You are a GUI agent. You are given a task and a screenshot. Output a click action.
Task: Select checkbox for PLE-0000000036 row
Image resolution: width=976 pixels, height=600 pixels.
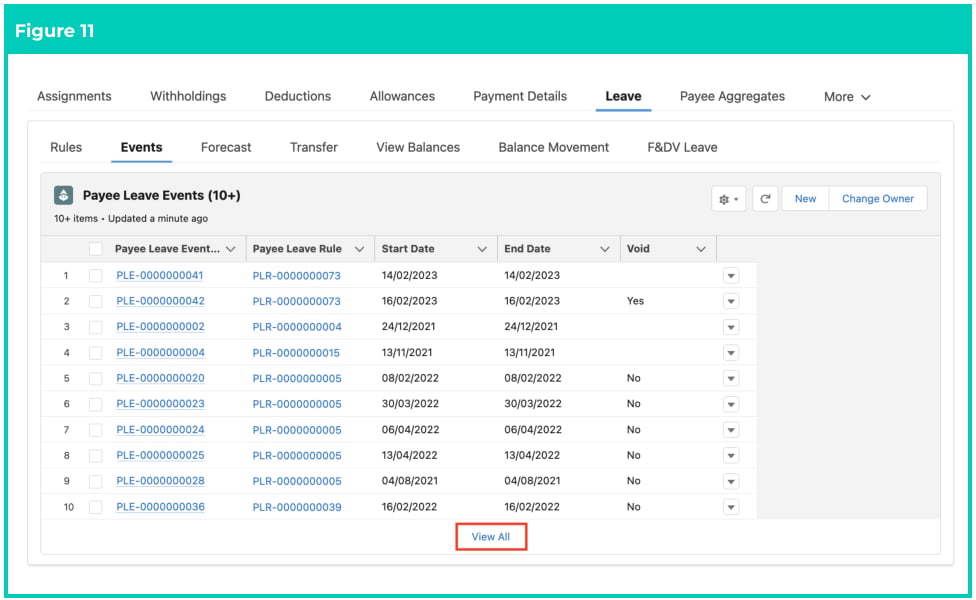(95, 507)
